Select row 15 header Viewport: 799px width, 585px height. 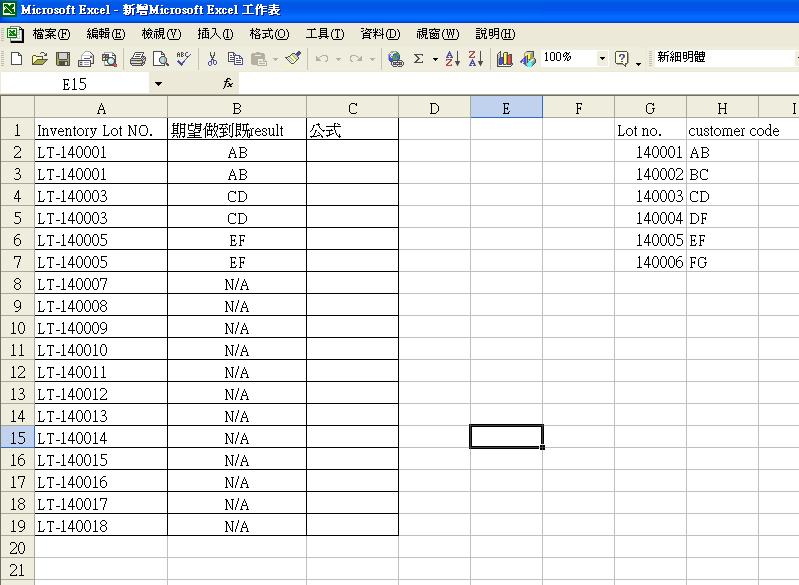[17, 438]
